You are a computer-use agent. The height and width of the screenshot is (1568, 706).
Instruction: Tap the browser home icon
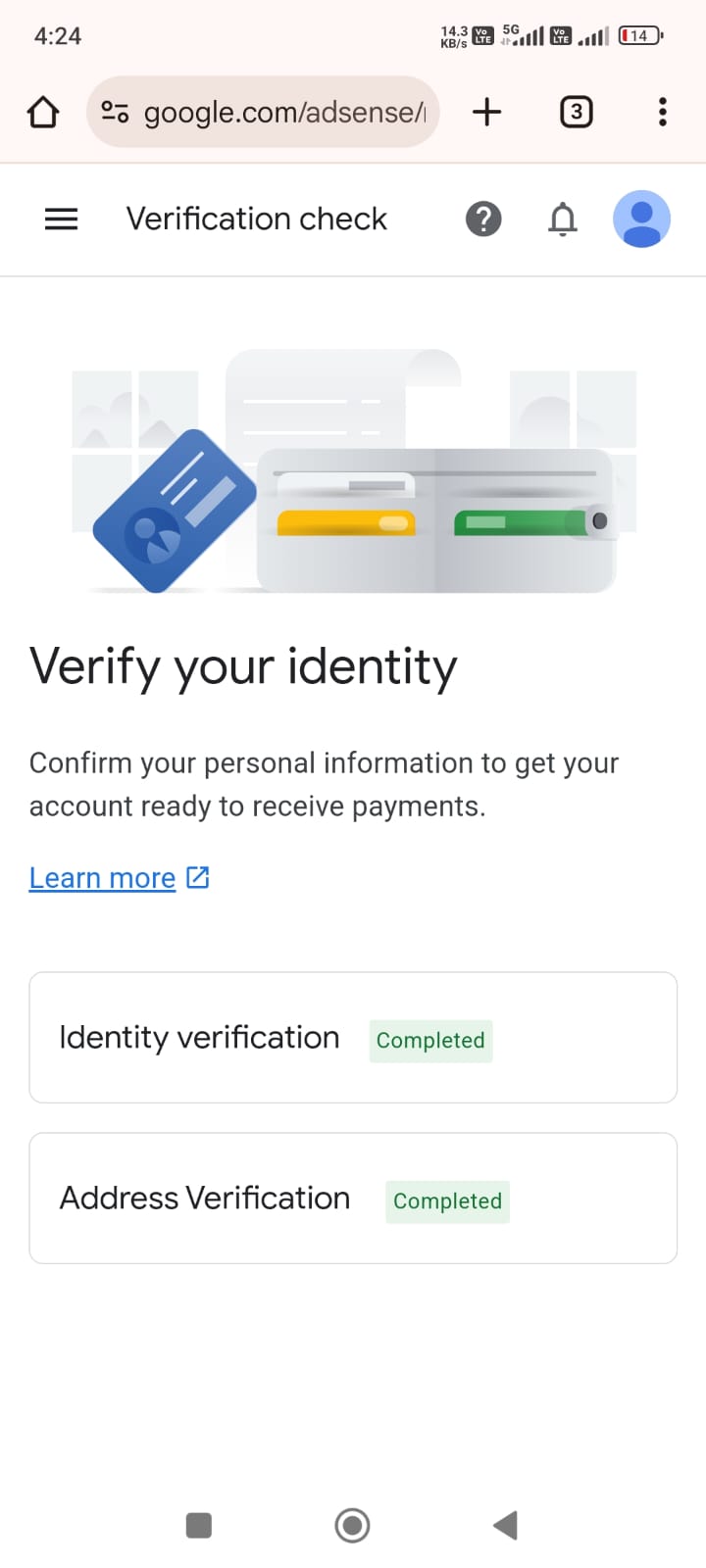[x=43, y=112]
